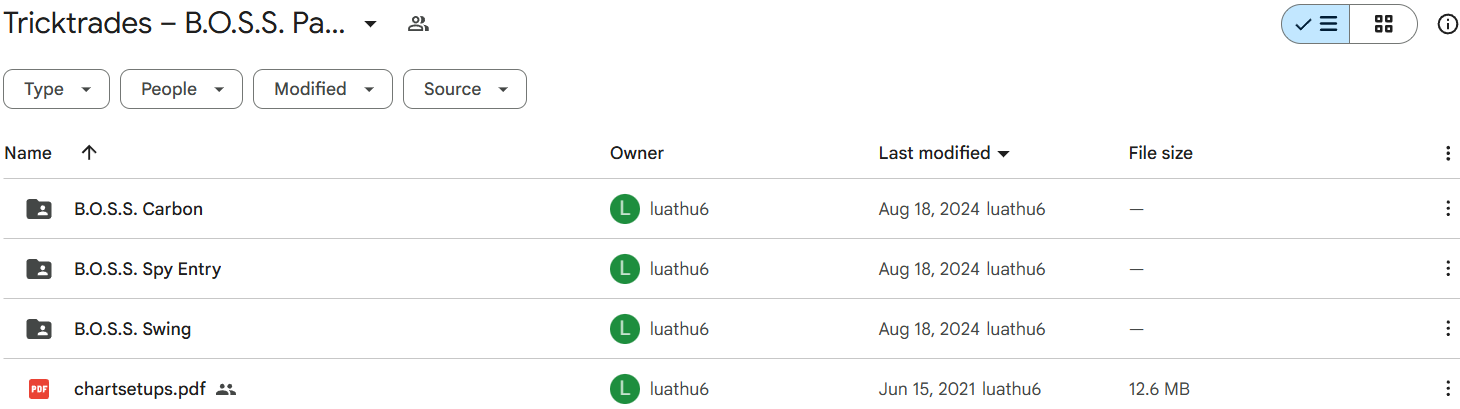The width and height of the screenshot is (1460, 409).
Task: Switch to list layout view
Action: click(1315, 25)
